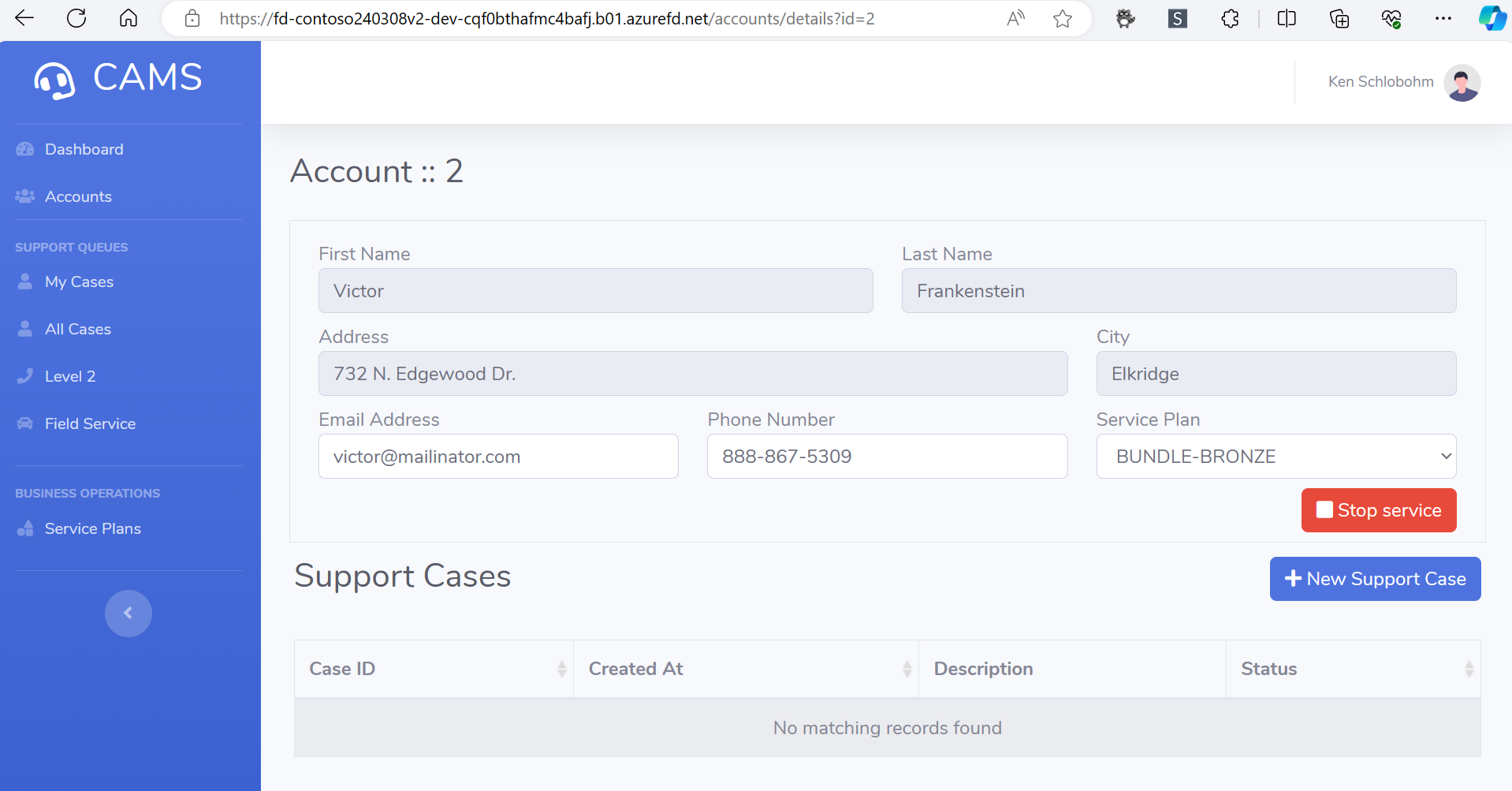
Task: Reload the page with refresh icon
Action: tap(76, 18)
